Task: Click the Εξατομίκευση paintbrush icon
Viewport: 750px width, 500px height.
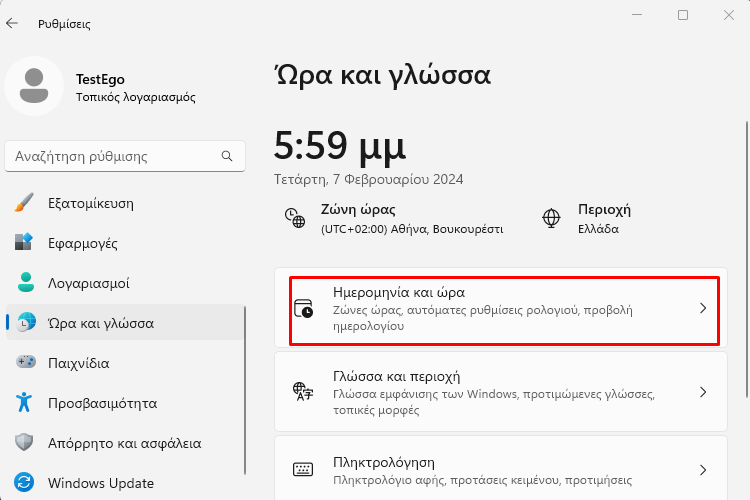Action: [x=24, y=203]
